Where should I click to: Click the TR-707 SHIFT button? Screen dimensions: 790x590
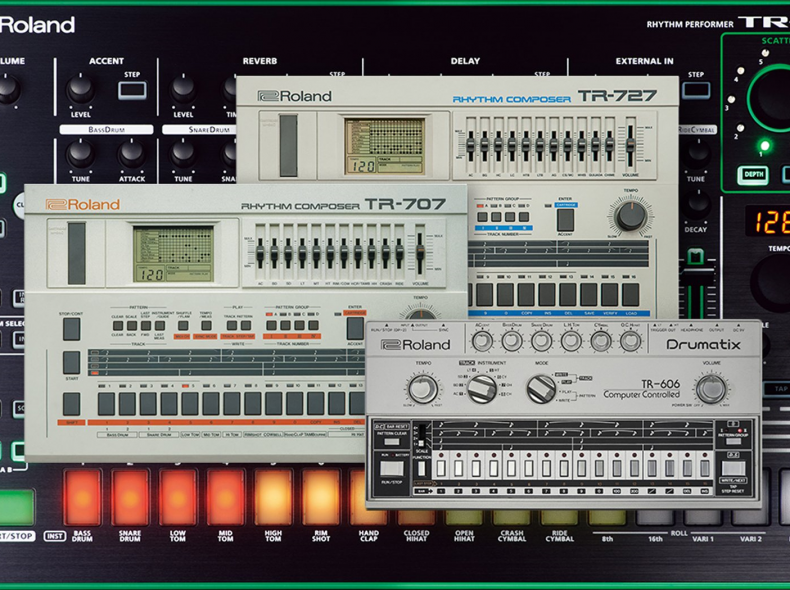72,404
